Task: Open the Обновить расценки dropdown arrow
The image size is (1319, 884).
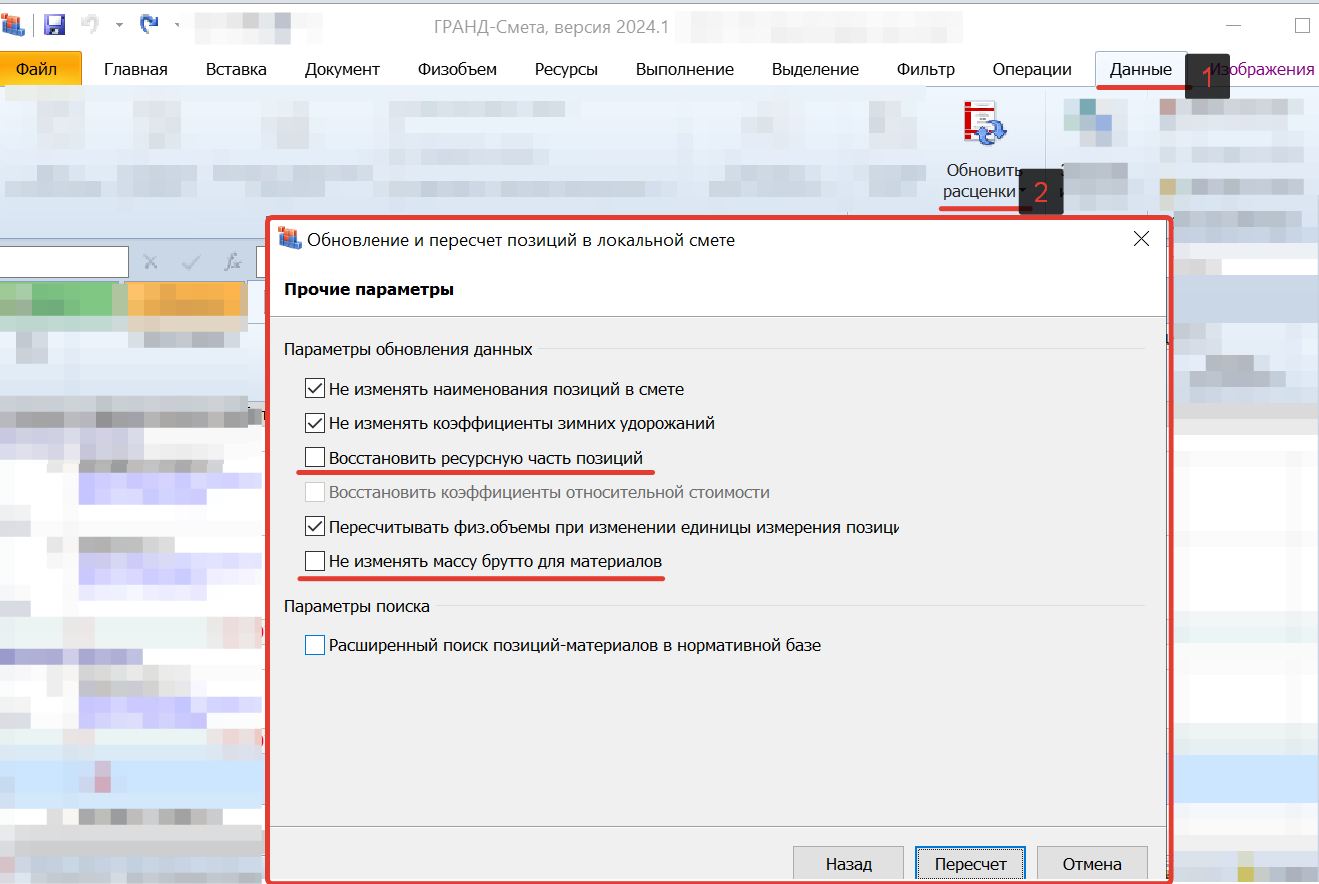Action: [1023, 191]
